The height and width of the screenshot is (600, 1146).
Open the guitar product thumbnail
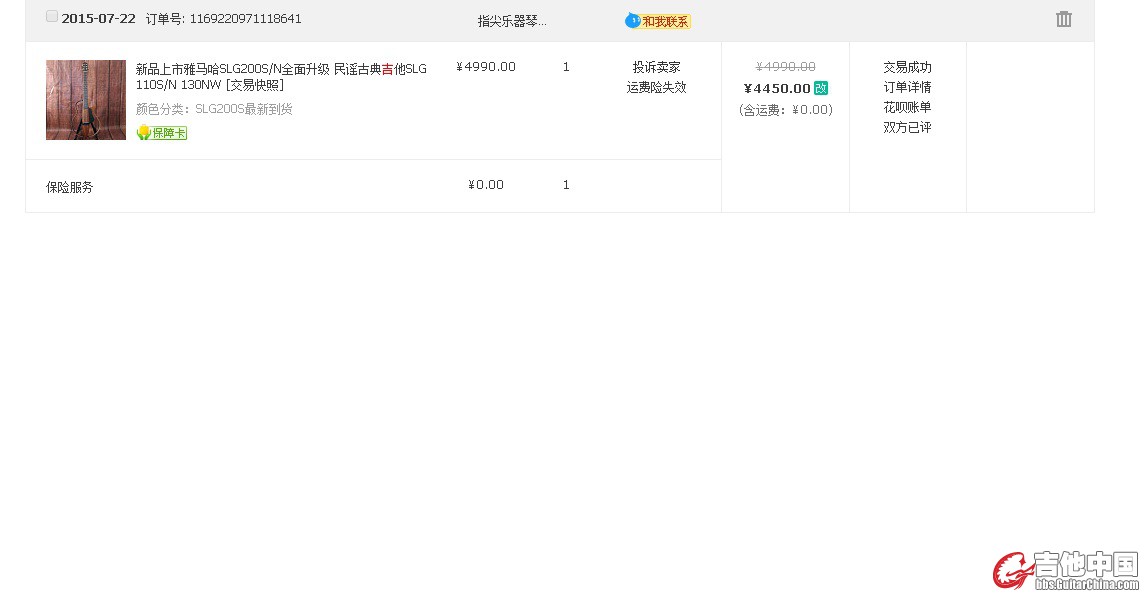point(86,99)
